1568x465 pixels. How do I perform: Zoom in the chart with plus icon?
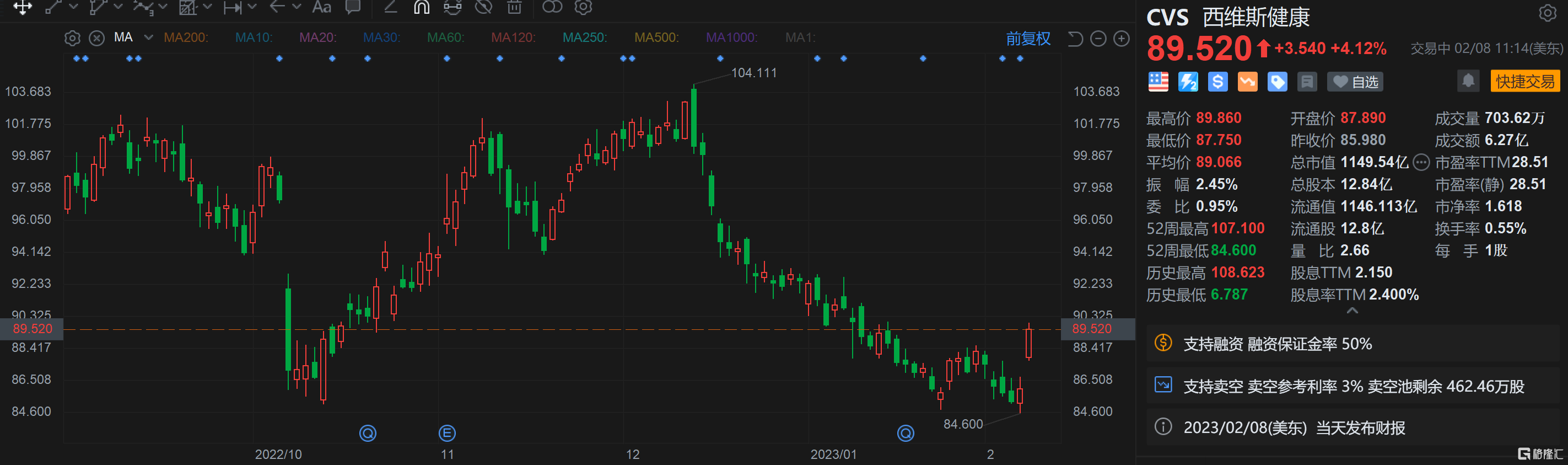(1121, 39)
